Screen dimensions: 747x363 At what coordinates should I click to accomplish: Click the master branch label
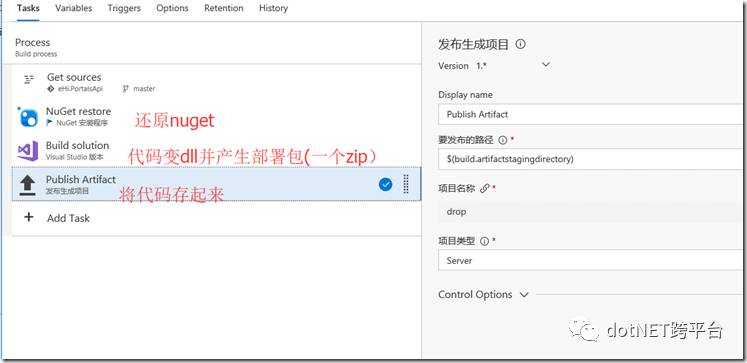point(139,89)
